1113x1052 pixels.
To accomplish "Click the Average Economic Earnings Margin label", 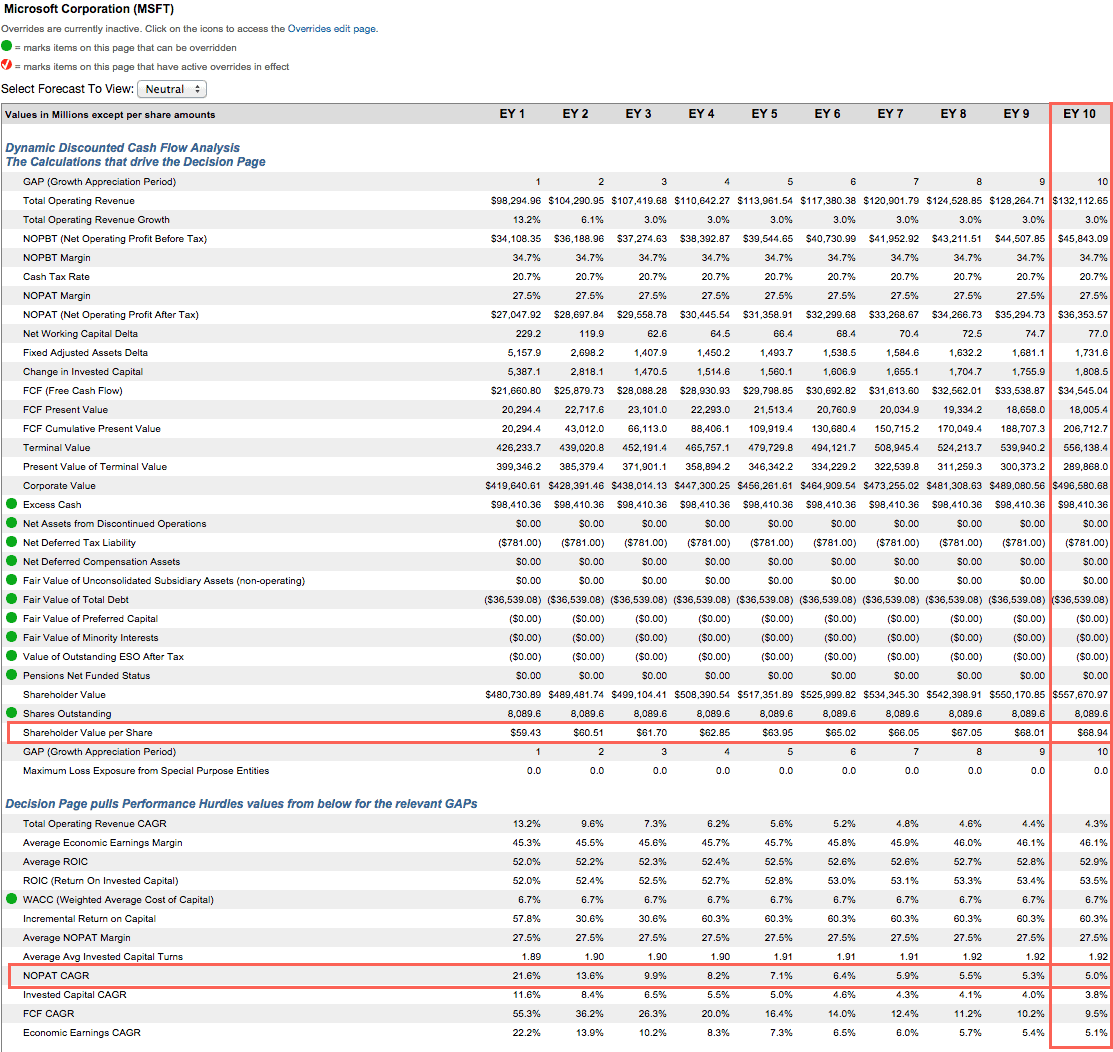I will tap(102, 843).
